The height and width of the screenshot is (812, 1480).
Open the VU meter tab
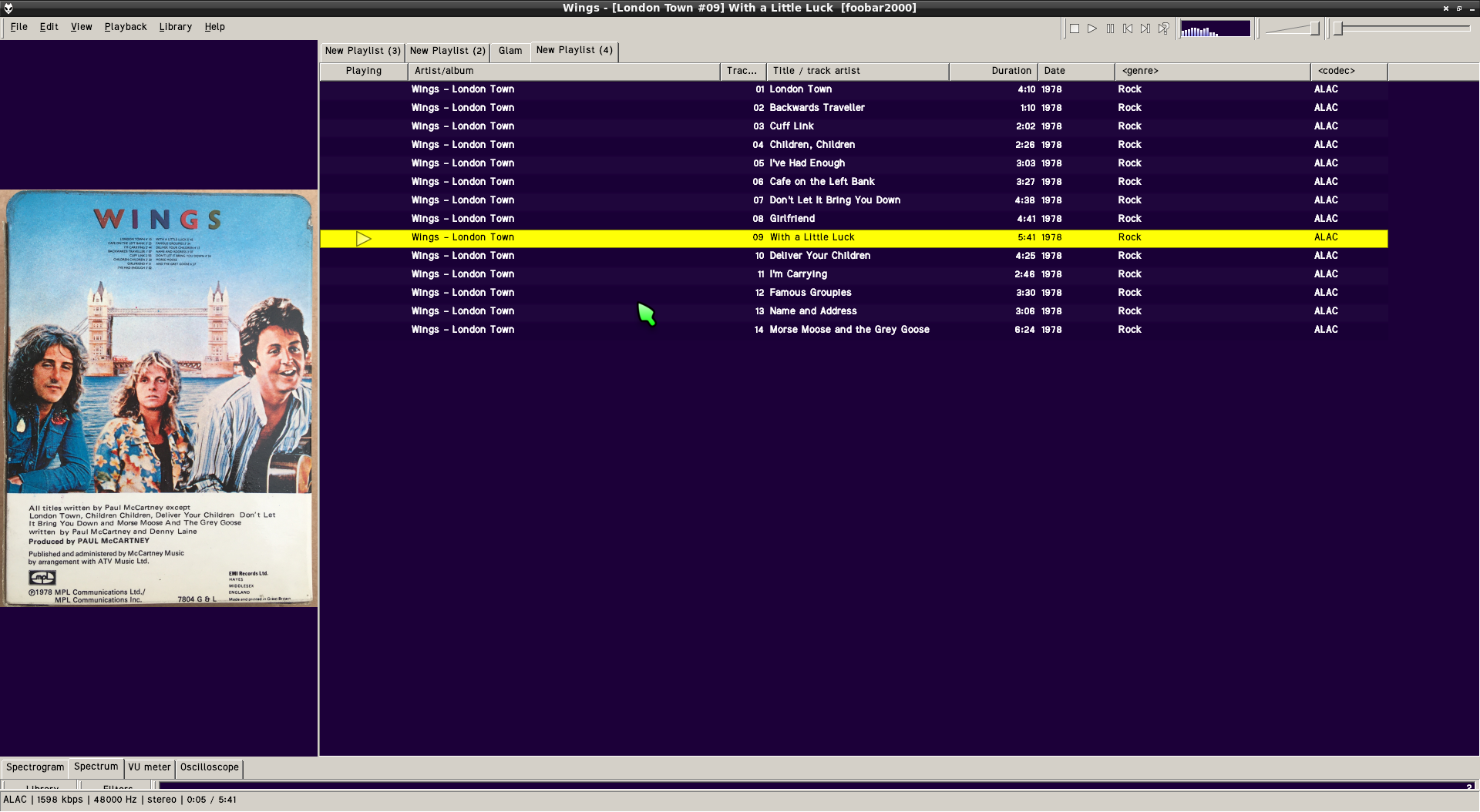tap(149, 767)
